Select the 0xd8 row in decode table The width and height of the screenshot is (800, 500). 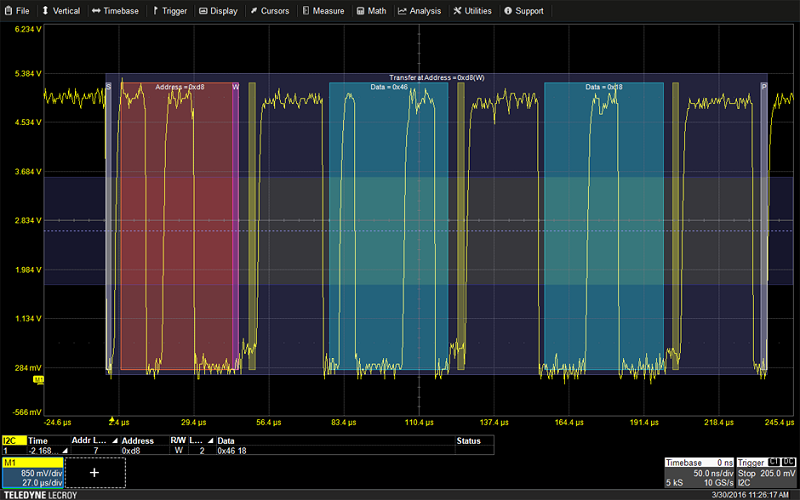[x=131, y=451]
